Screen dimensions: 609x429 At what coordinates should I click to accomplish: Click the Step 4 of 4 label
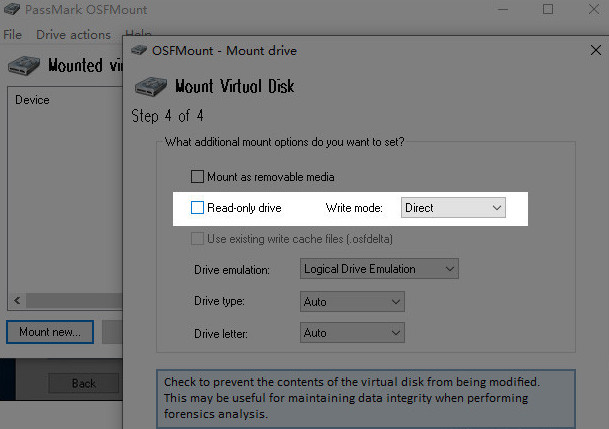pyautogui.click(x=167, y=116)
